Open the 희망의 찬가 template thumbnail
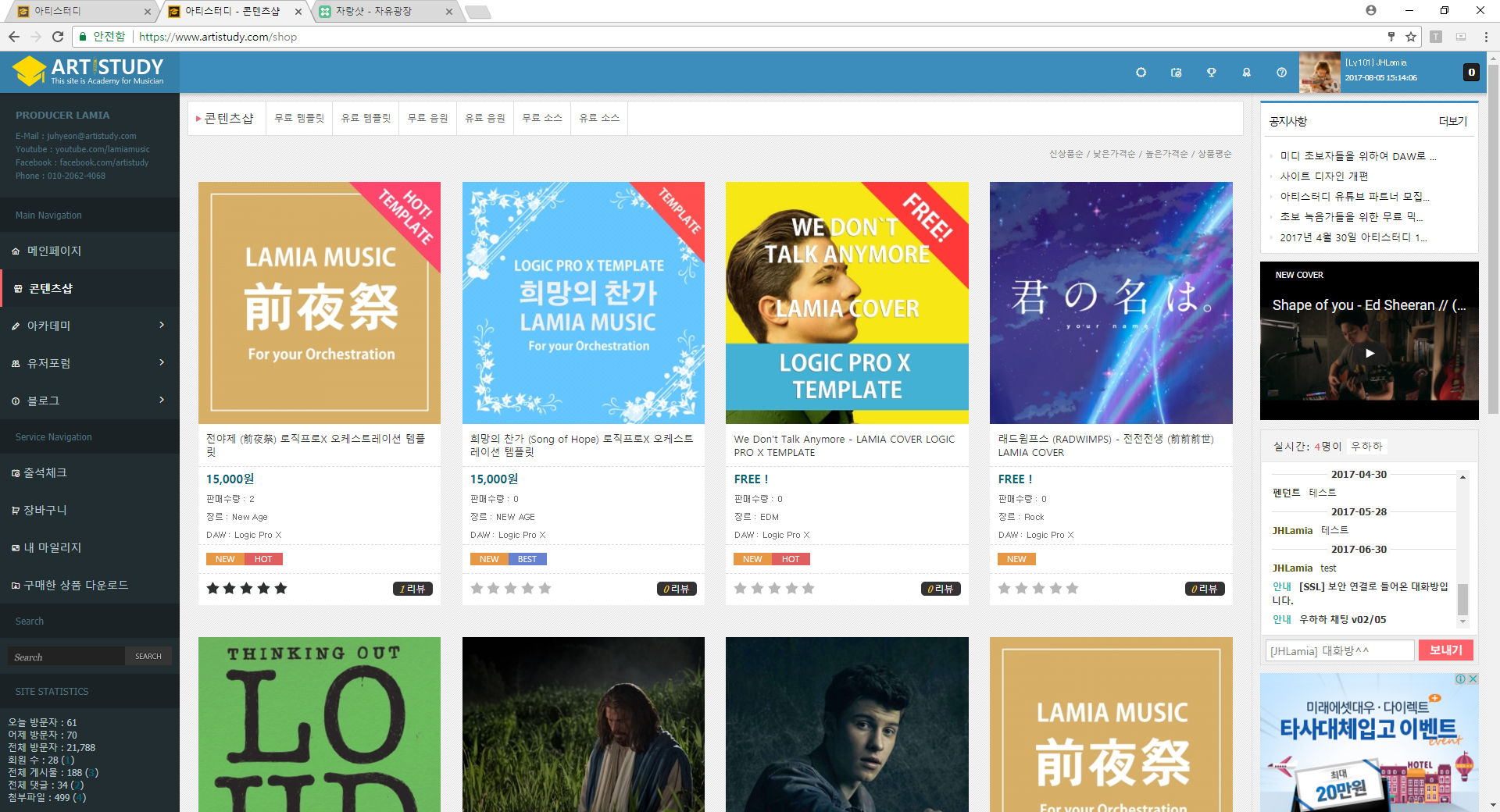 coord(584,303)
